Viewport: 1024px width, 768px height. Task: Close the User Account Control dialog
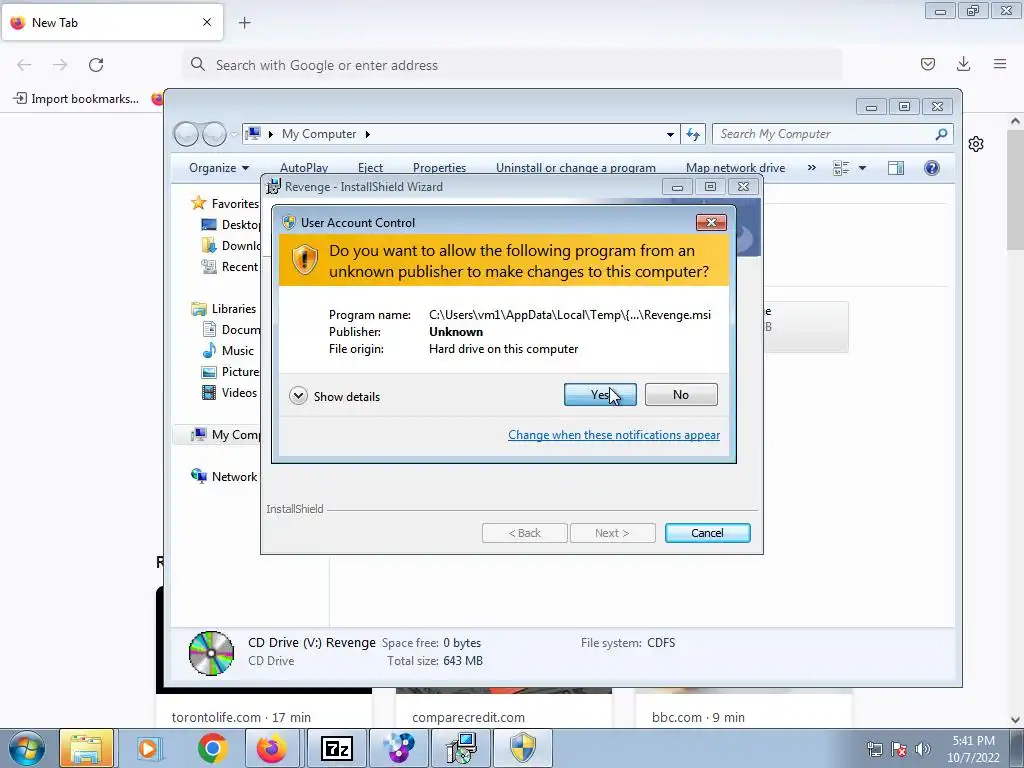(711, 223)
